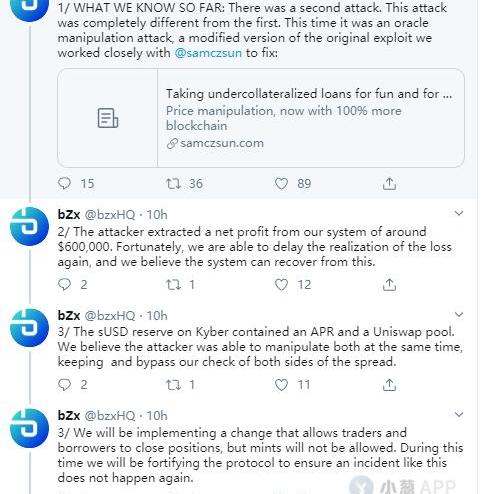Reply to the sUSD reserve tweet

coord(64,385)
